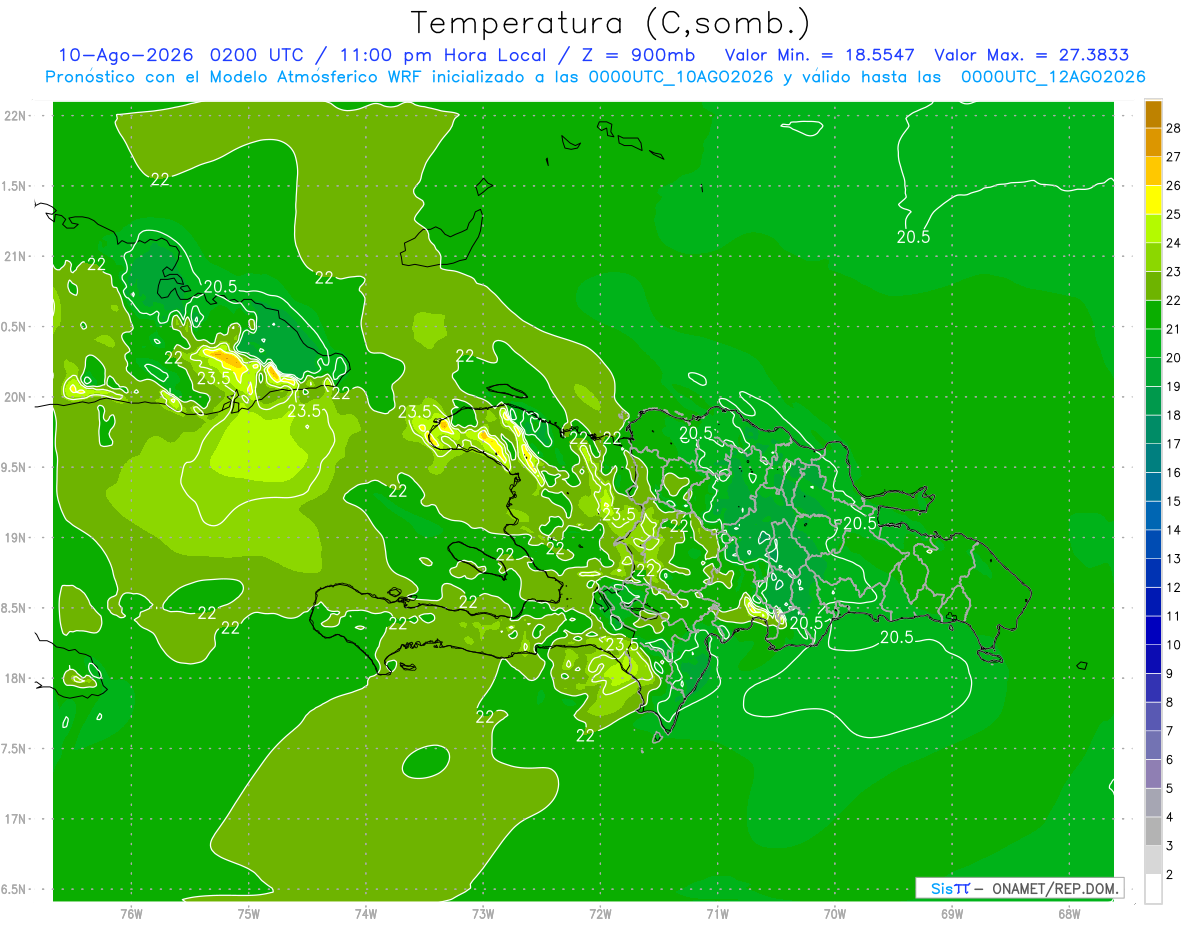Click the white band below legend value 2
This screenshot has width=1200, height=927.
click(1153, 889)
